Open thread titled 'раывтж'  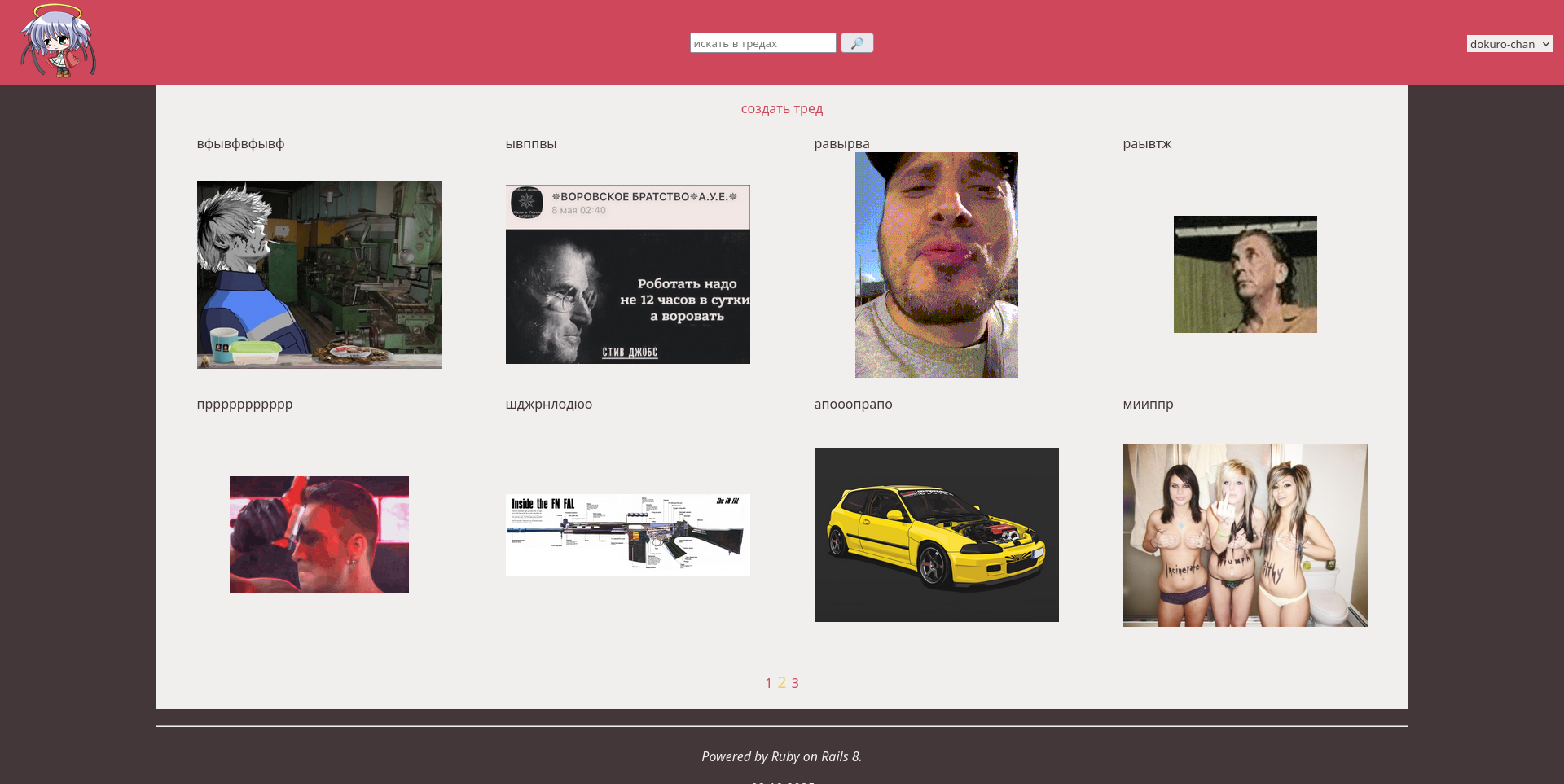[x=1147, y=144]
